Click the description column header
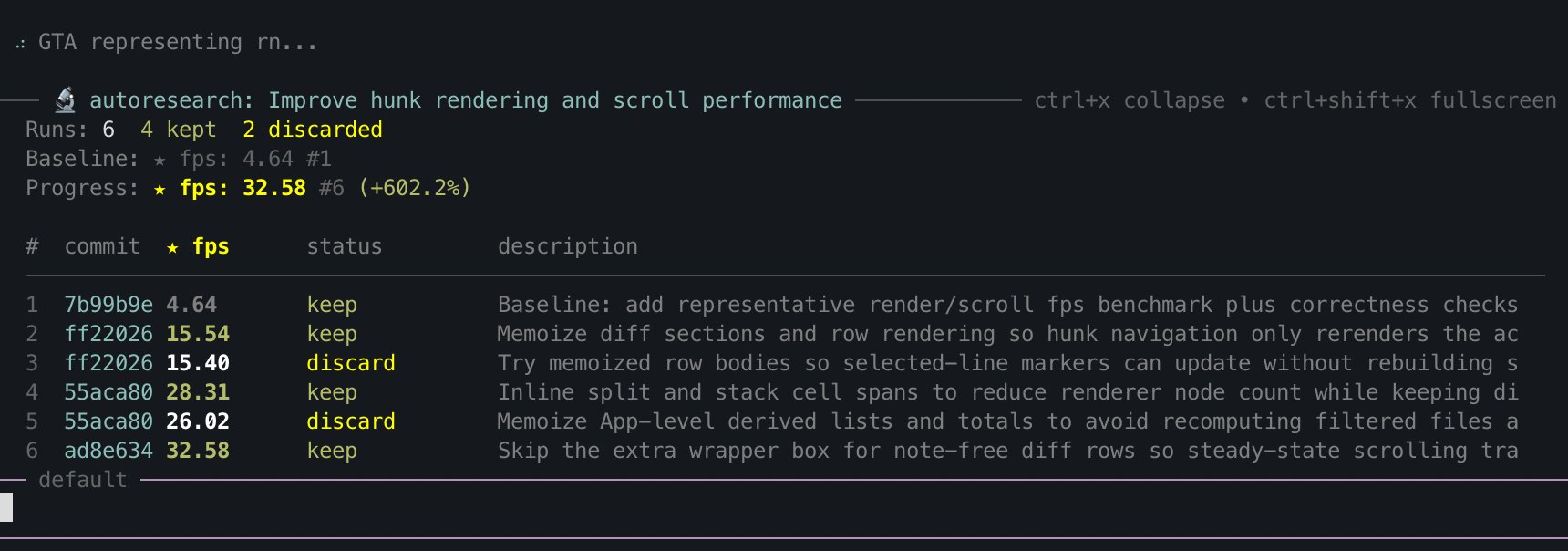The width and height of the screenshot is (1568, 551). [567, 246]
